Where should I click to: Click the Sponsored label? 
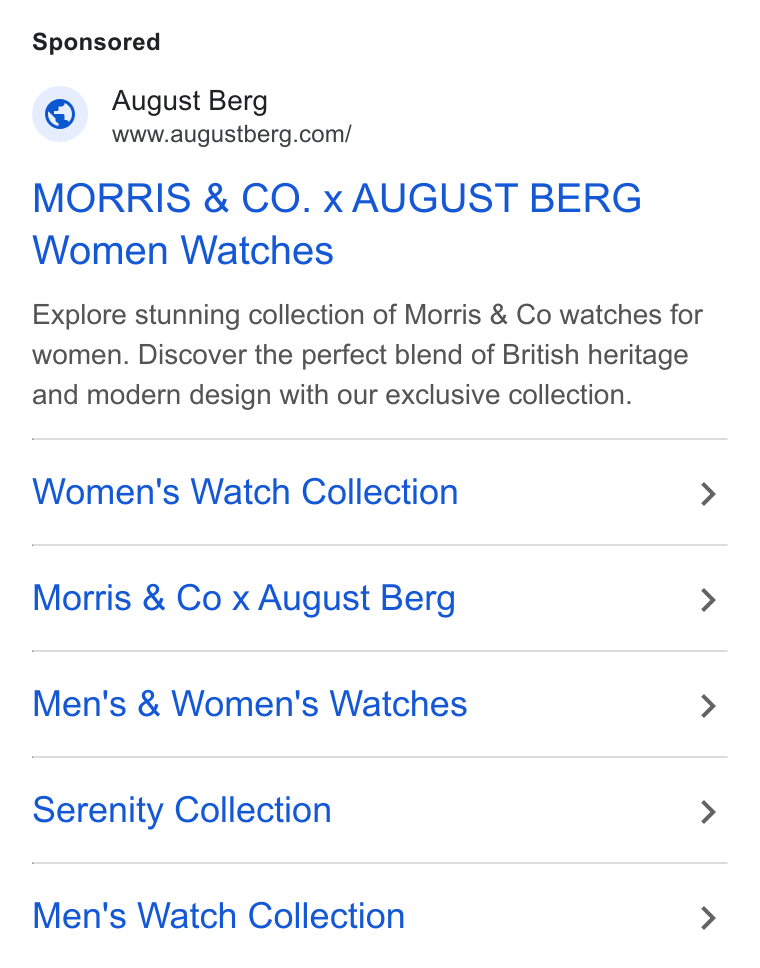coord(96,42)
